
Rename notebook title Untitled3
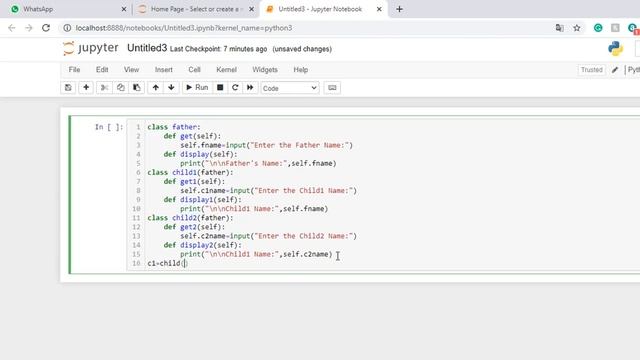coord(147,48)
